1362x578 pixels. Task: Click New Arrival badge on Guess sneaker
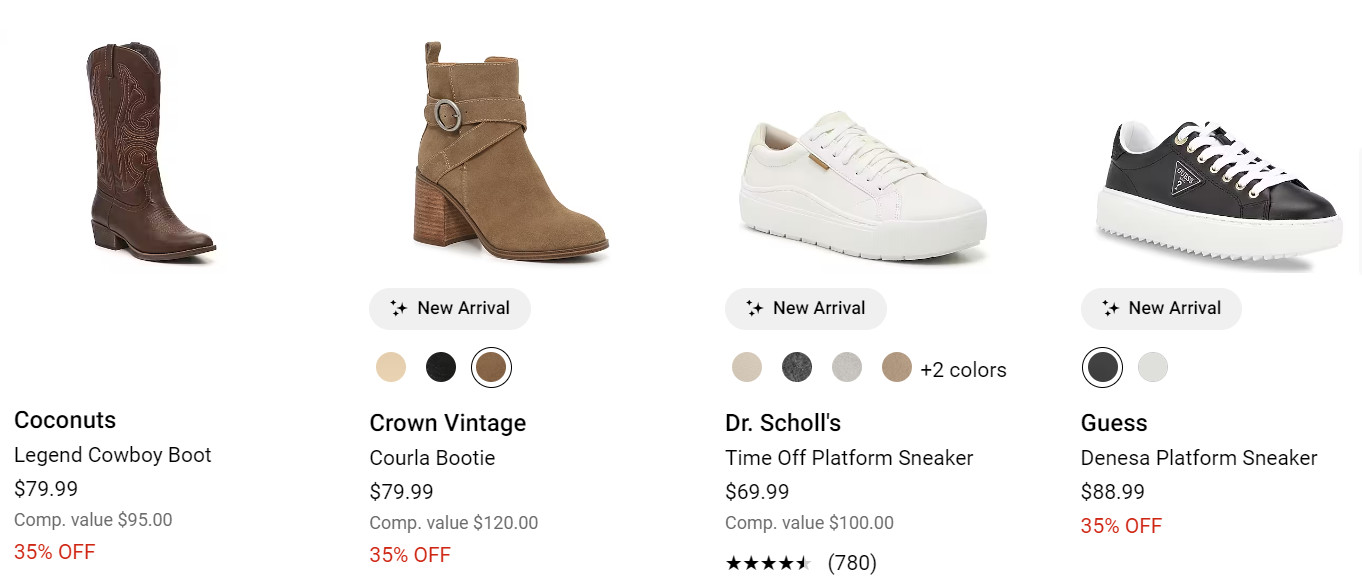(x=1161, y=308)
